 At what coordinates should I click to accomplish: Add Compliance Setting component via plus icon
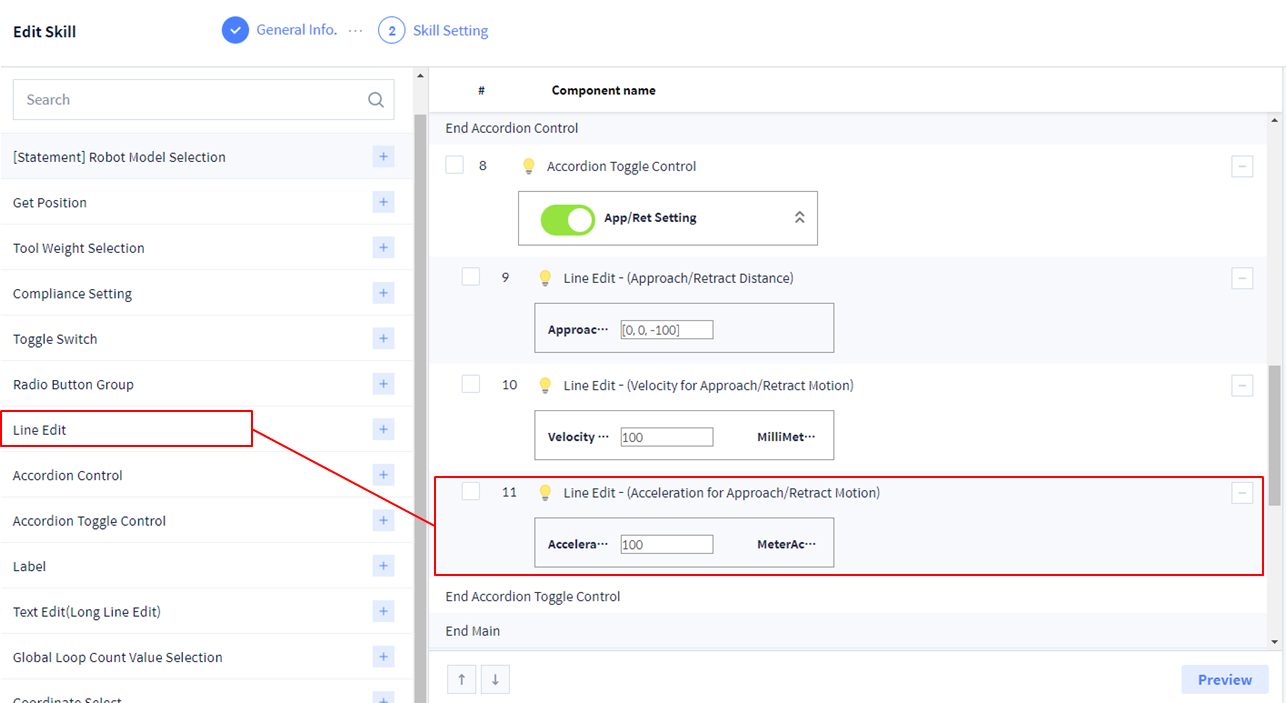coord(383,293)
